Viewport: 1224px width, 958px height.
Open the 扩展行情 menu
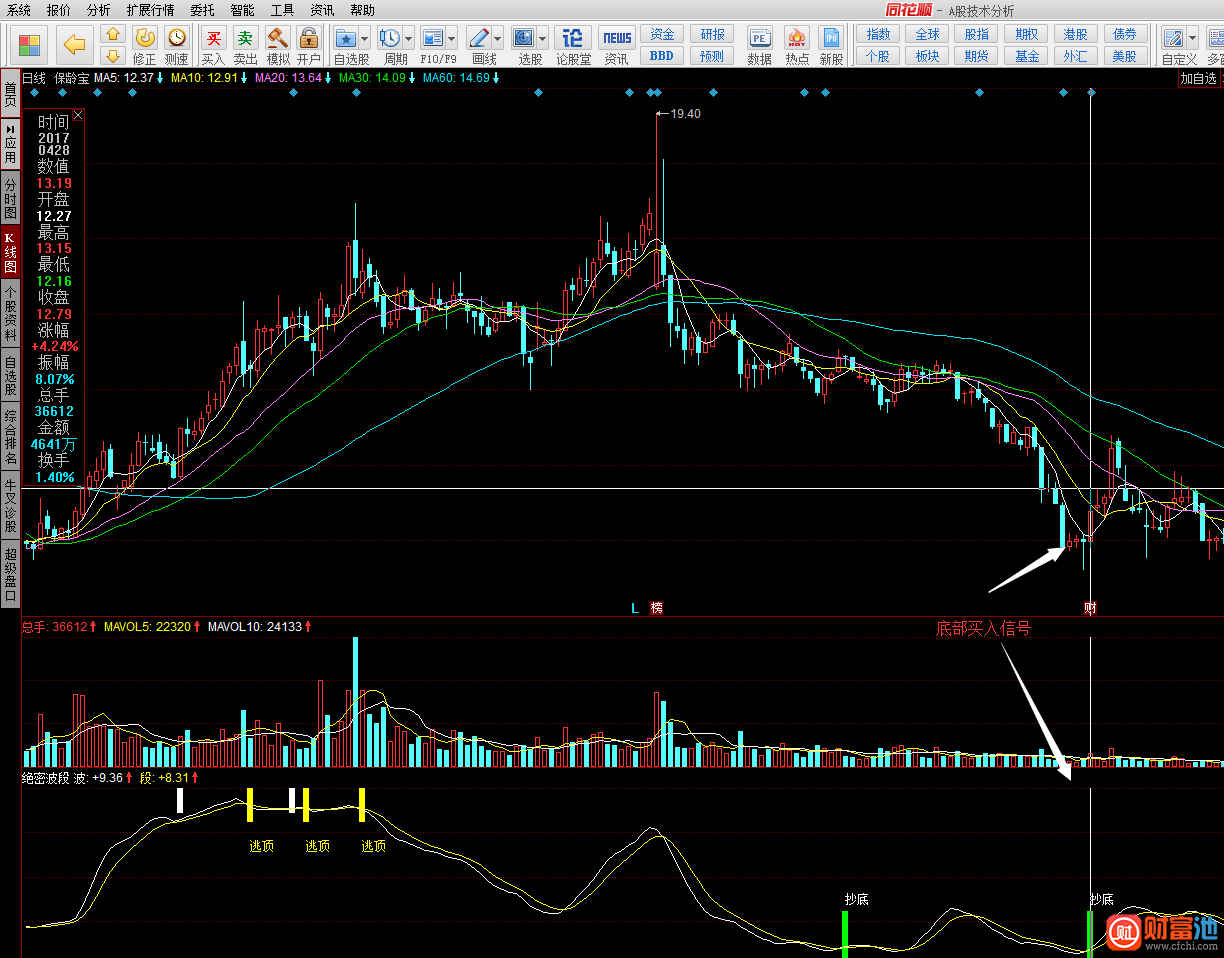pyautogui.click(x=150, y=10)
